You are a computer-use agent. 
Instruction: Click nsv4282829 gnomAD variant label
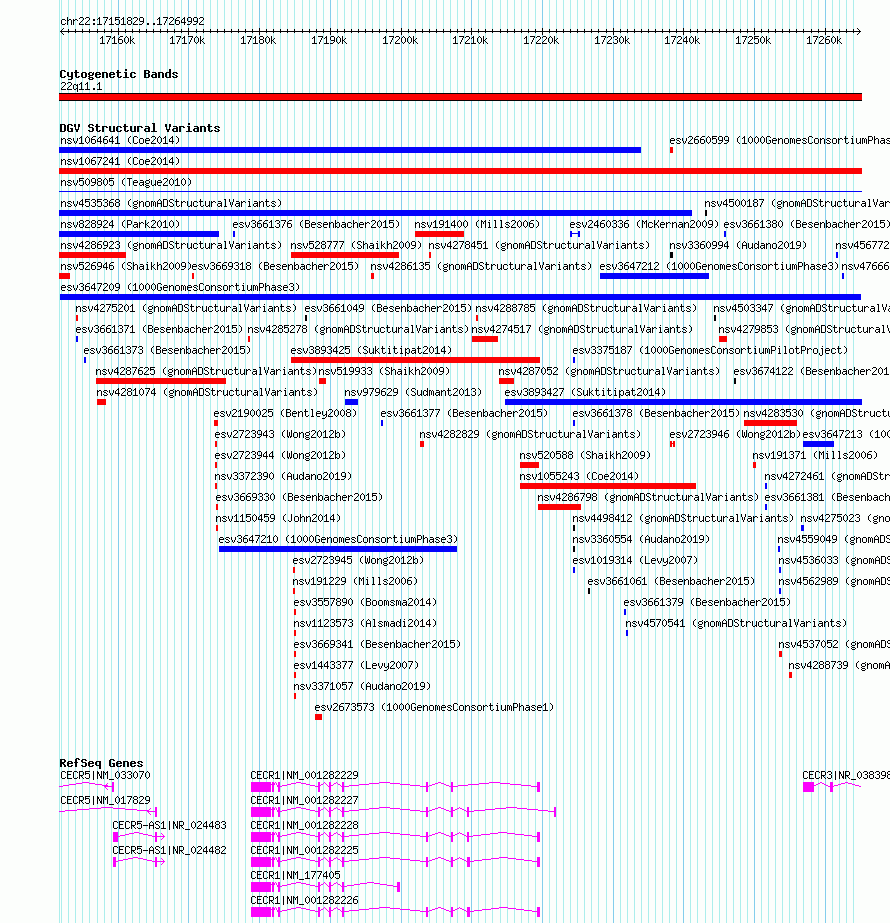click(530, 434)
